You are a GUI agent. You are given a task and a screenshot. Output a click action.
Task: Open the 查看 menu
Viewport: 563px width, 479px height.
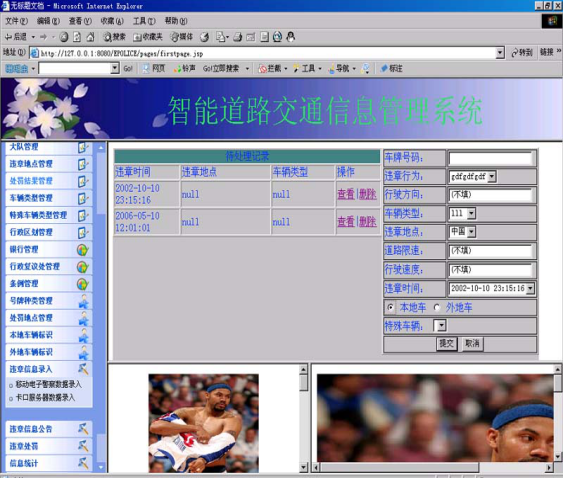pos(80,21)
